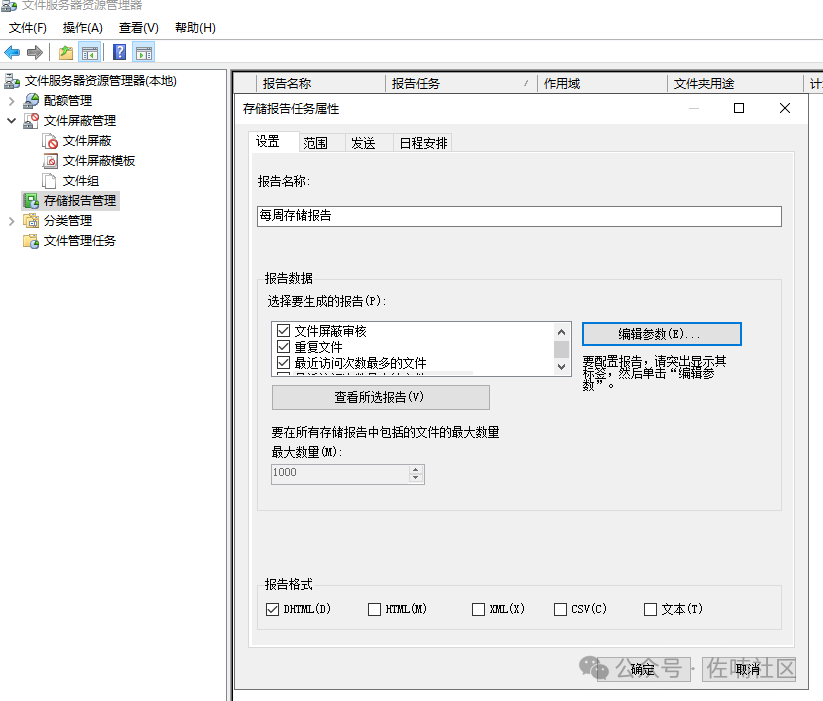Screen dimensions: 823x701
Task: Uncheck the DHTML(D) format checkbox
Action: 272,609
